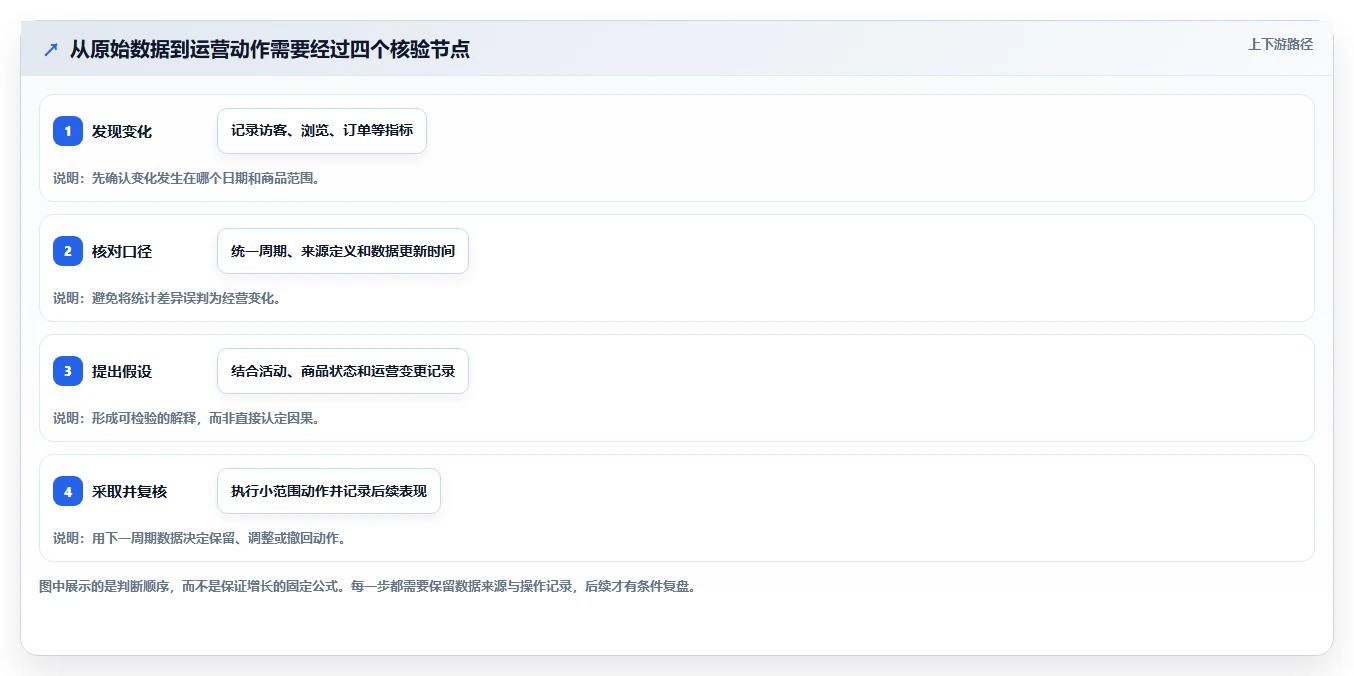Click the step 1 number badge

68,131
